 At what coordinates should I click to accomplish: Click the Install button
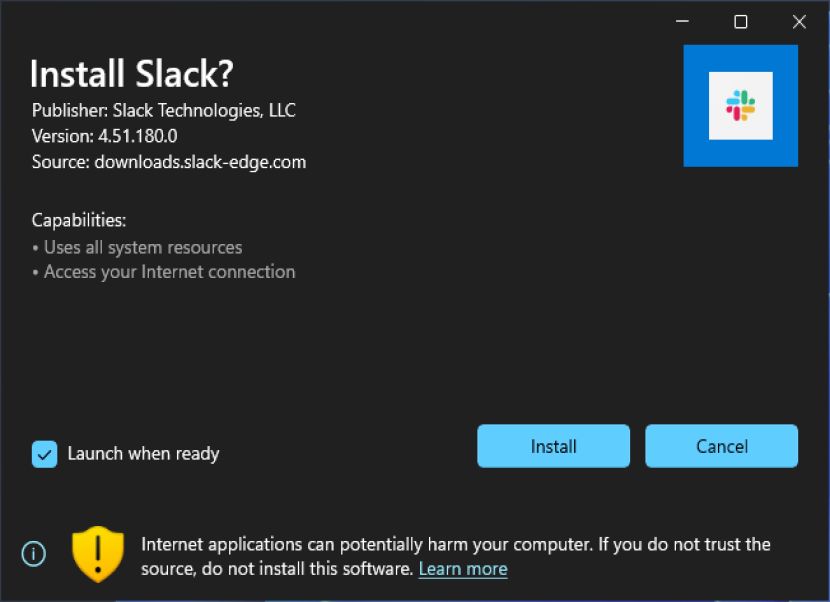(553, 446)
